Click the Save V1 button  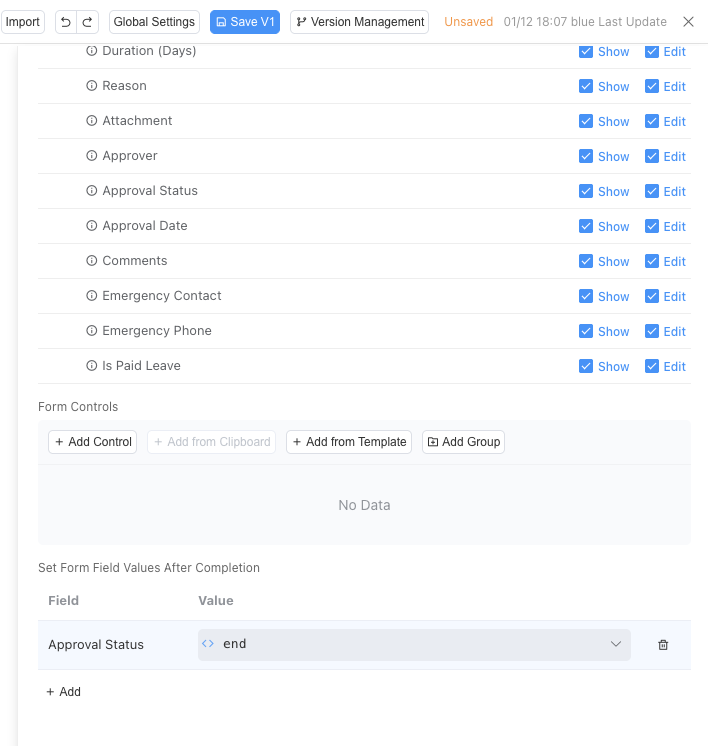(245, 22)
